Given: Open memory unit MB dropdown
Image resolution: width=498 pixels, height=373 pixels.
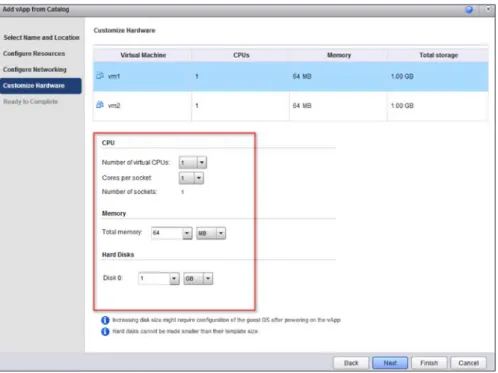Looking at the screenshot, I should pyautogui.click(x=221, y=233).
